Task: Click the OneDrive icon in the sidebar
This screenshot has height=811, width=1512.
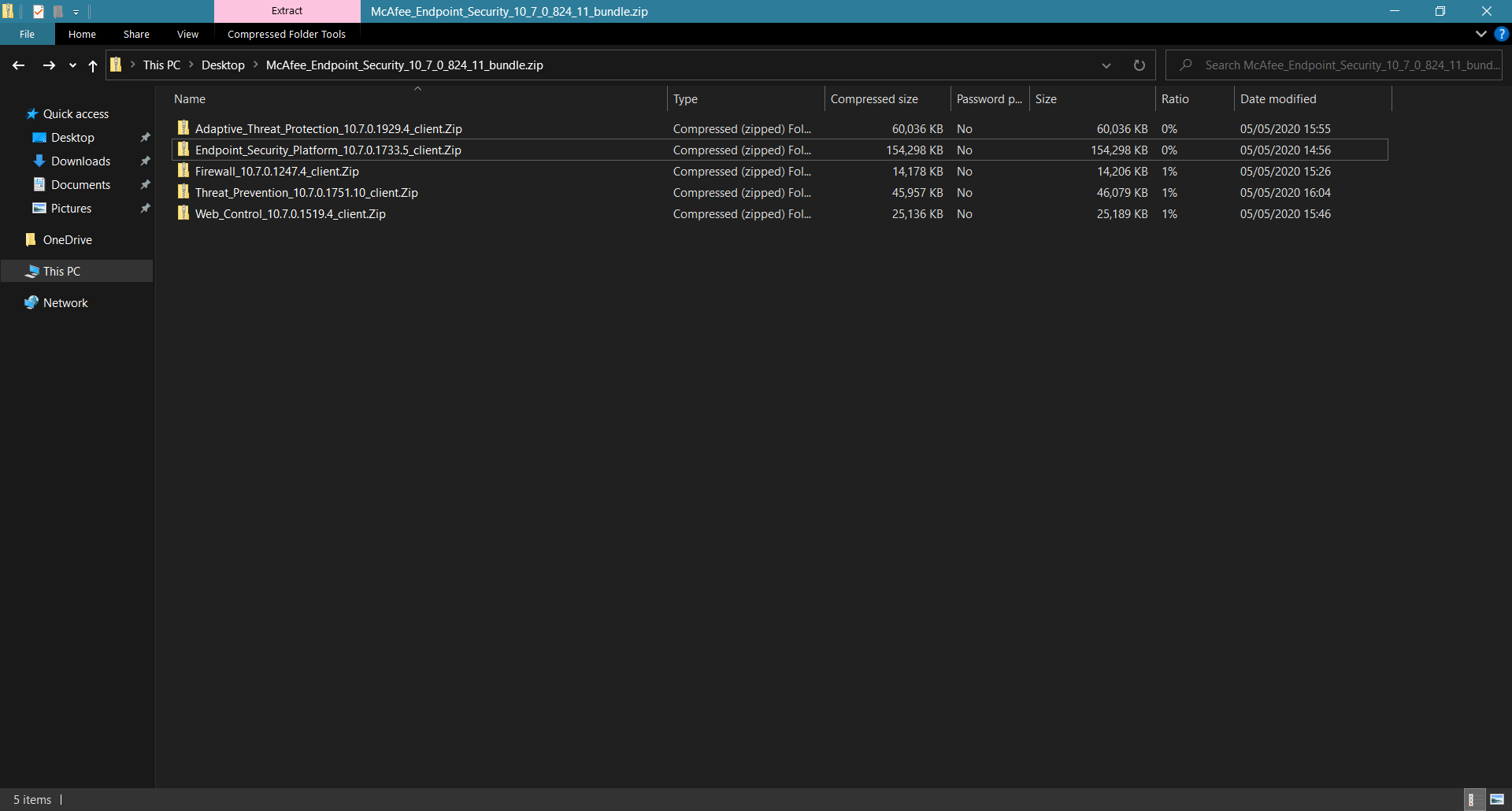Action: (31, 240)
